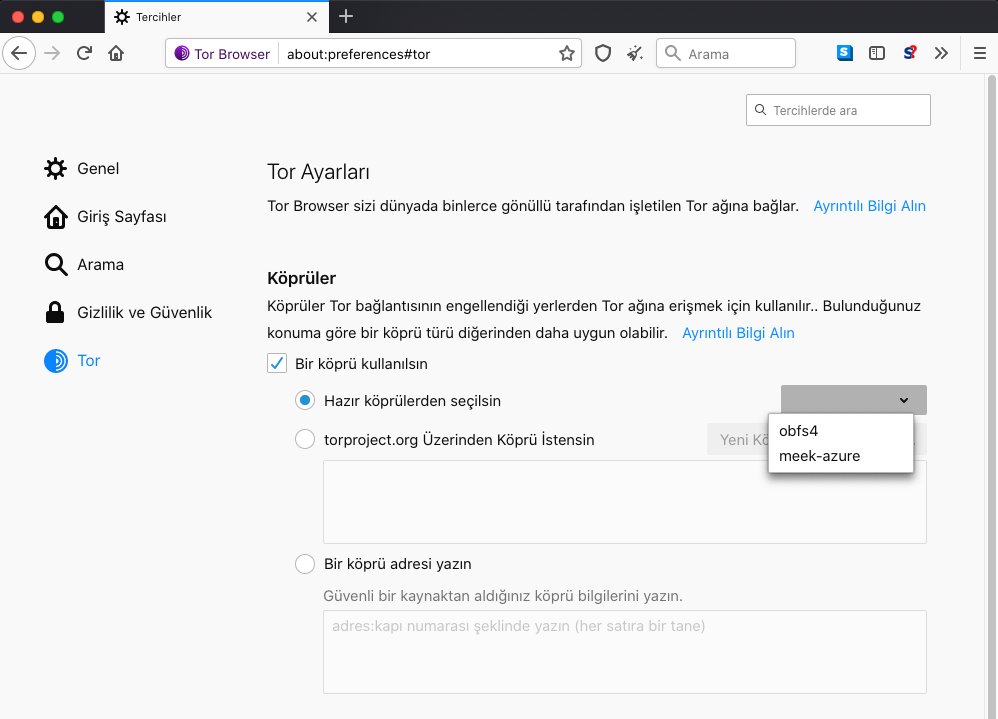998x719 pixels.
Task: Choose obfs4 from the bridge dropdown list
Action: coord(841,431)
